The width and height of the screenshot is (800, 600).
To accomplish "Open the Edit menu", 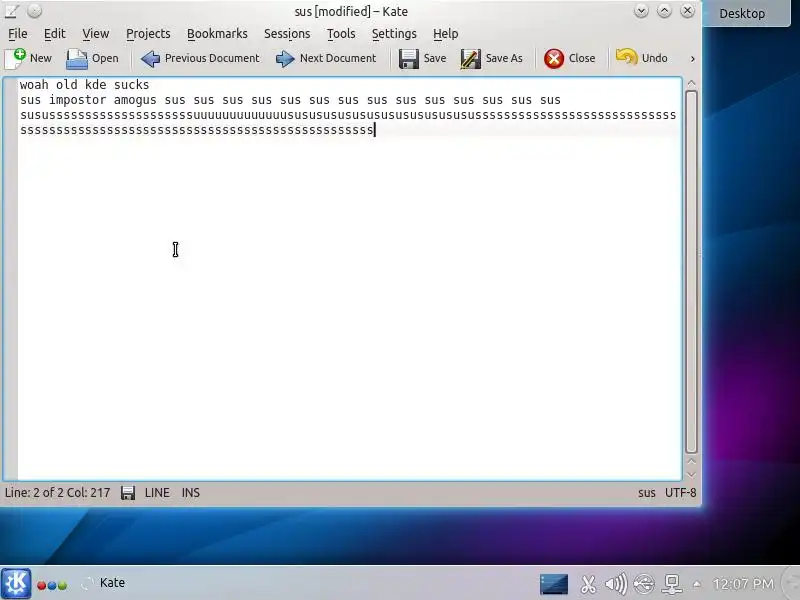I will pyautogui.click(x=55, y=34).
